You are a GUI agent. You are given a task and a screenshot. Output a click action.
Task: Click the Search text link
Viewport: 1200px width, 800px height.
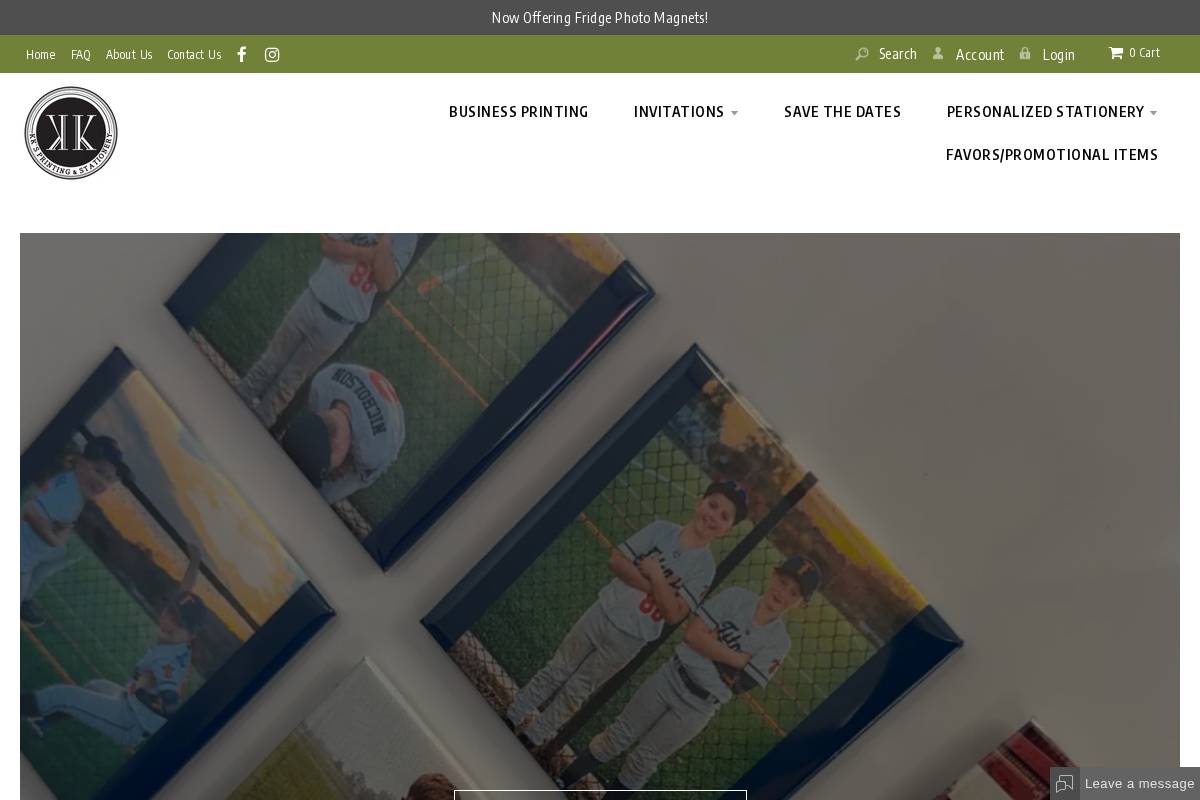(x=898, y=54)
